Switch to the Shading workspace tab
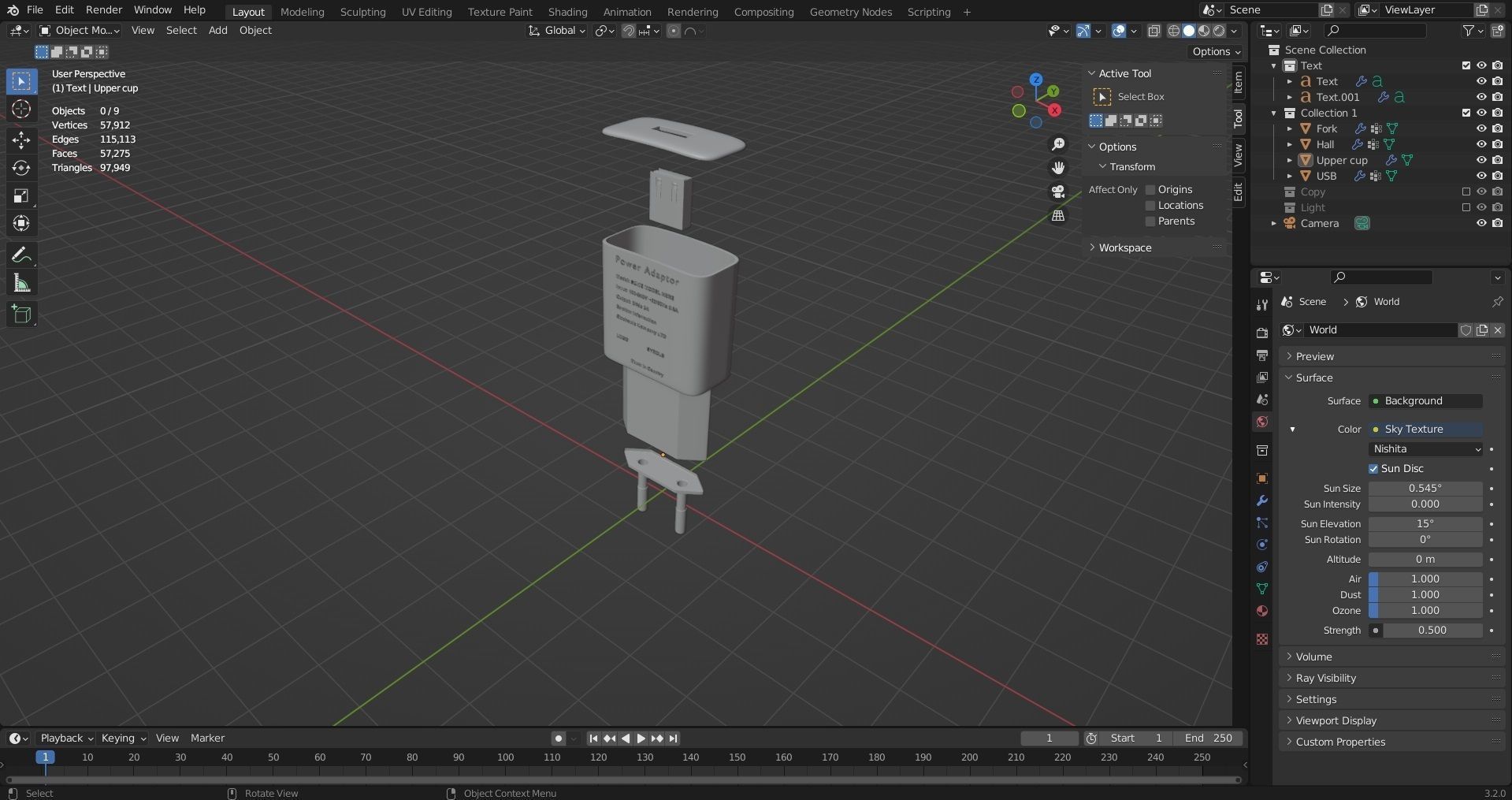The height and width of the screenshot is (800, 1512). (567, 12)
